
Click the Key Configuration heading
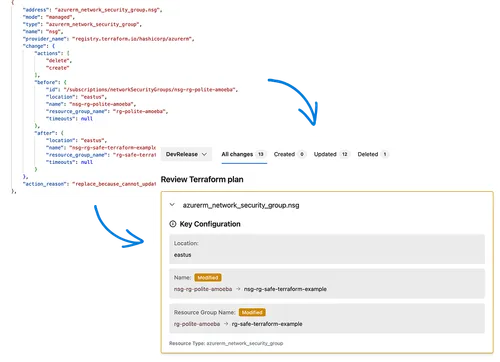tap(210, 224)
